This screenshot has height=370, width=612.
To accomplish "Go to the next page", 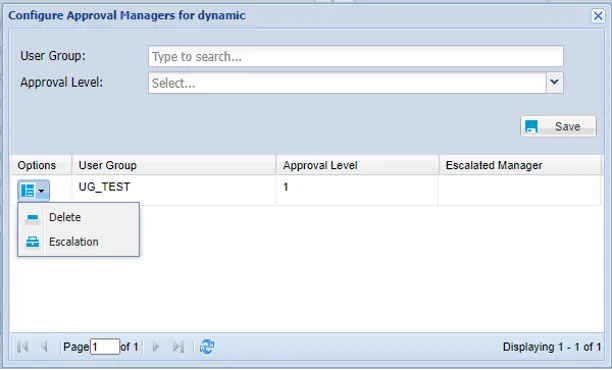I will point(156,347).
